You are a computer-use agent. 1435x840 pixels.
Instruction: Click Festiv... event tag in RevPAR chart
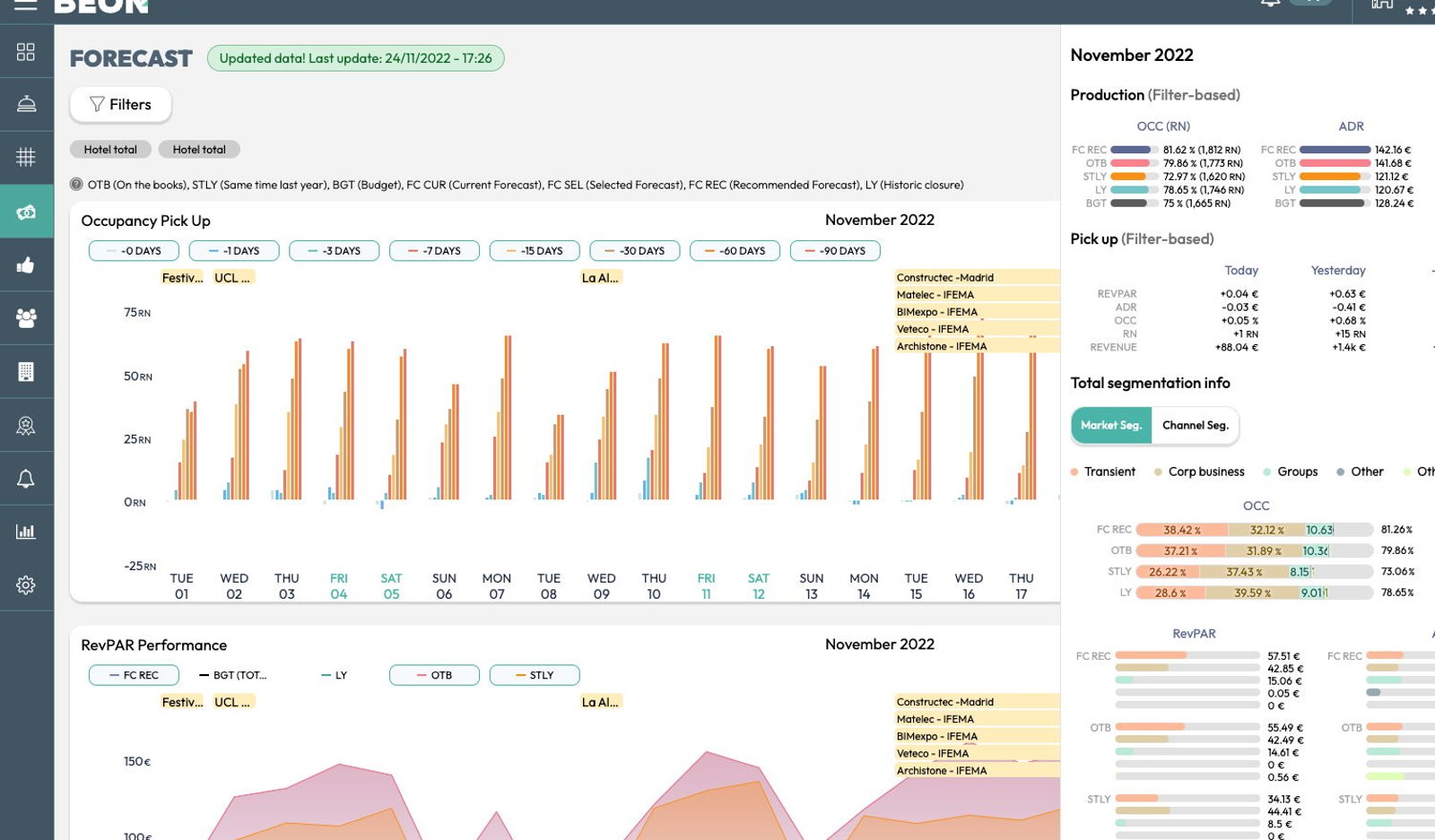click(182, 702)
